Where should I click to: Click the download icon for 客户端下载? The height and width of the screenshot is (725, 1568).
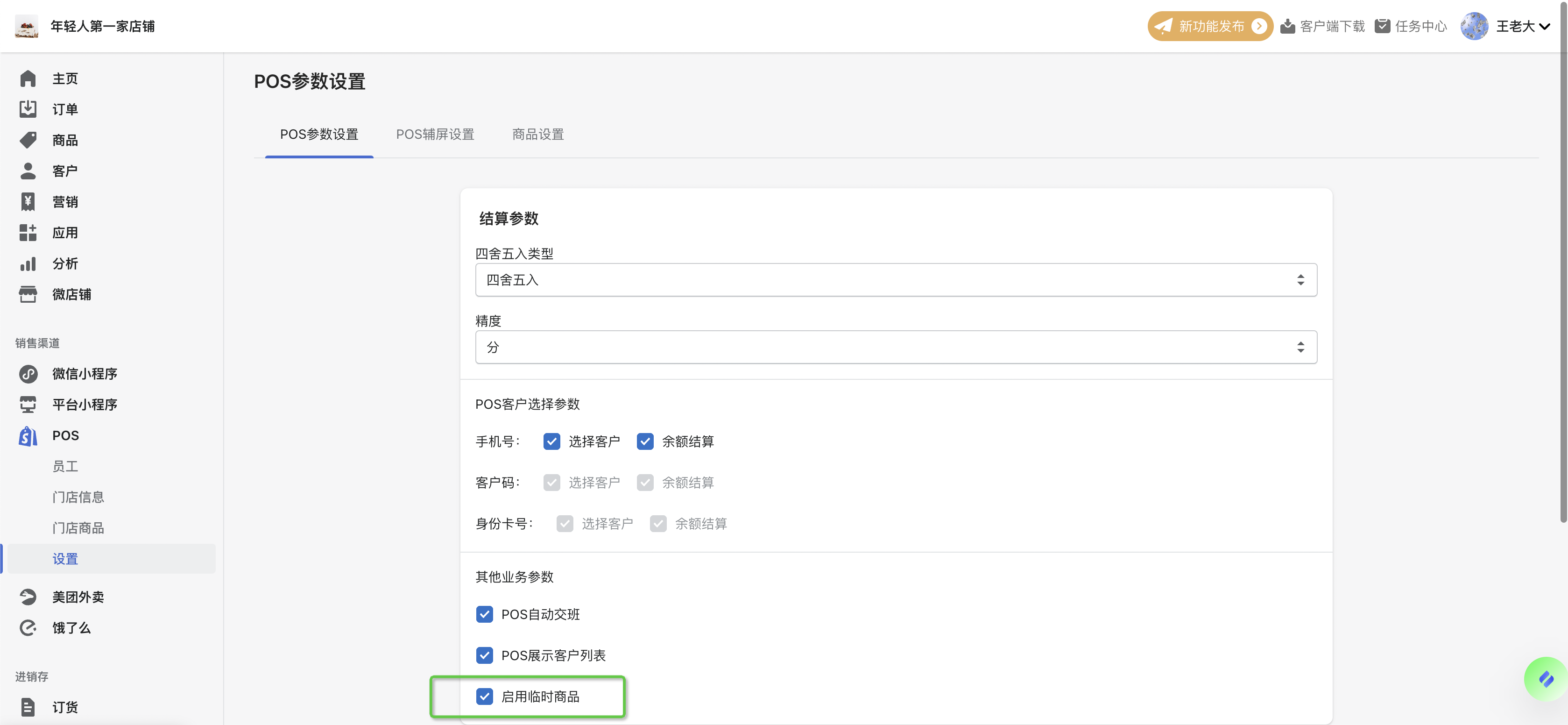click(x=1287, y=26)
